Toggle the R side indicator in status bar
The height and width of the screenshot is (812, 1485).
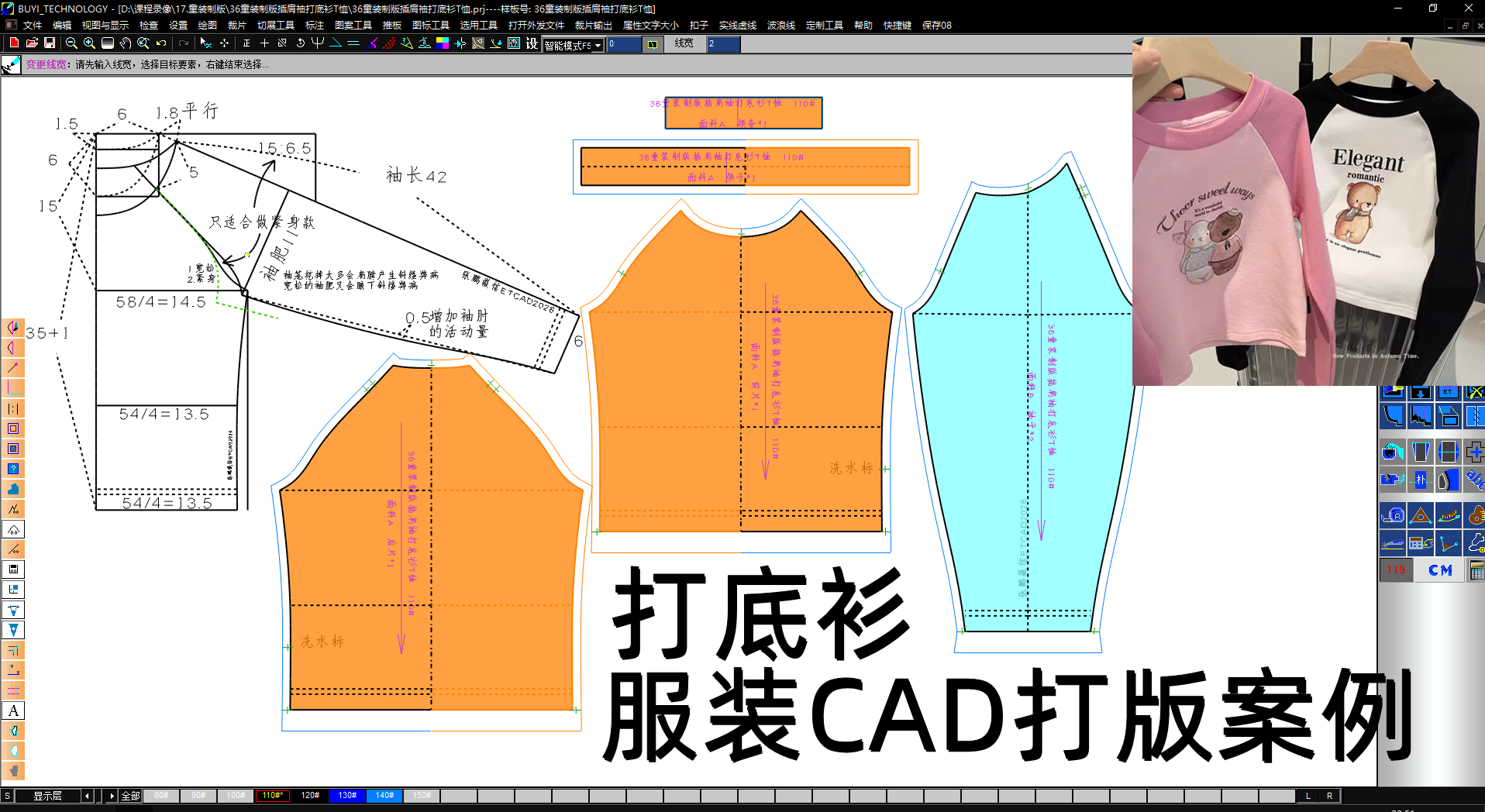1330,796
